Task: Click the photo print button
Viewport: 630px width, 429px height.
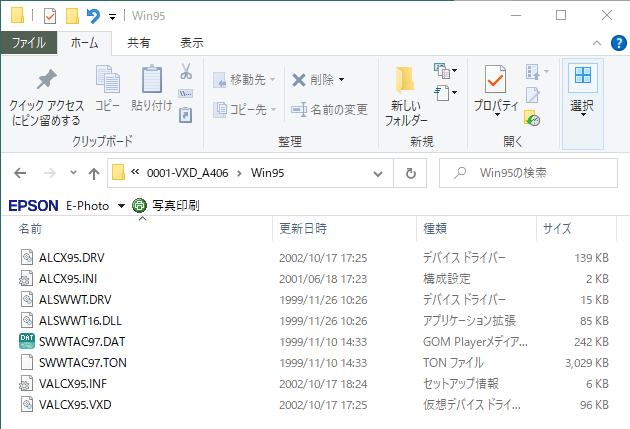Action: [x=166, y=206]
